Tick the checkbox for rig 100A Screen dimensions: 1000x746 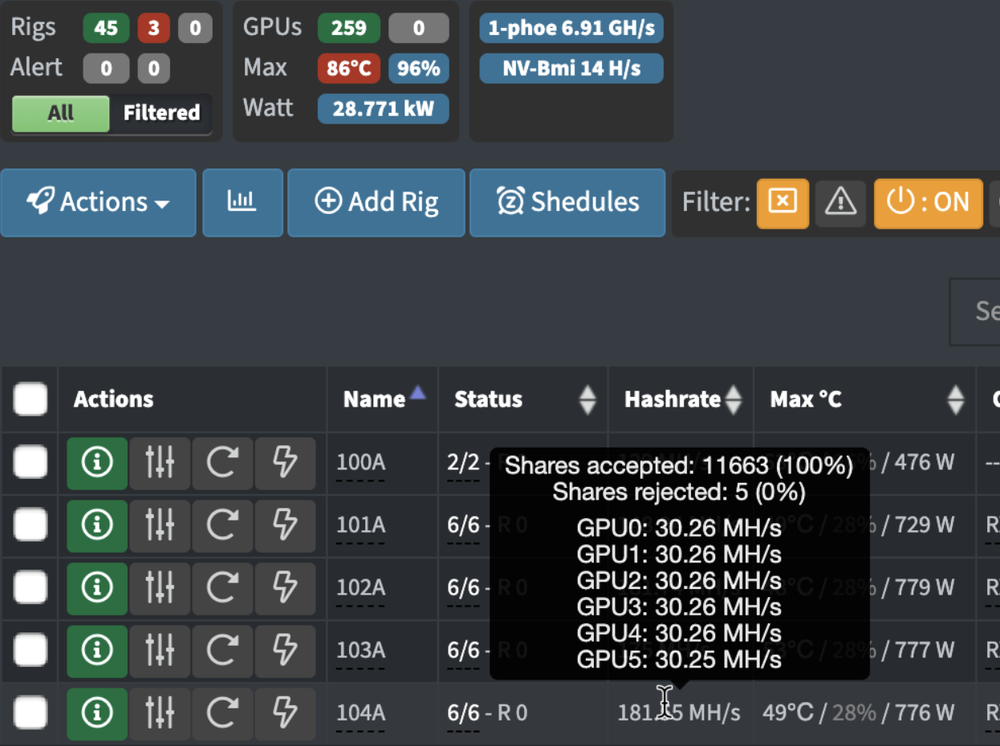pyautogui.click(x=30, y=462)
